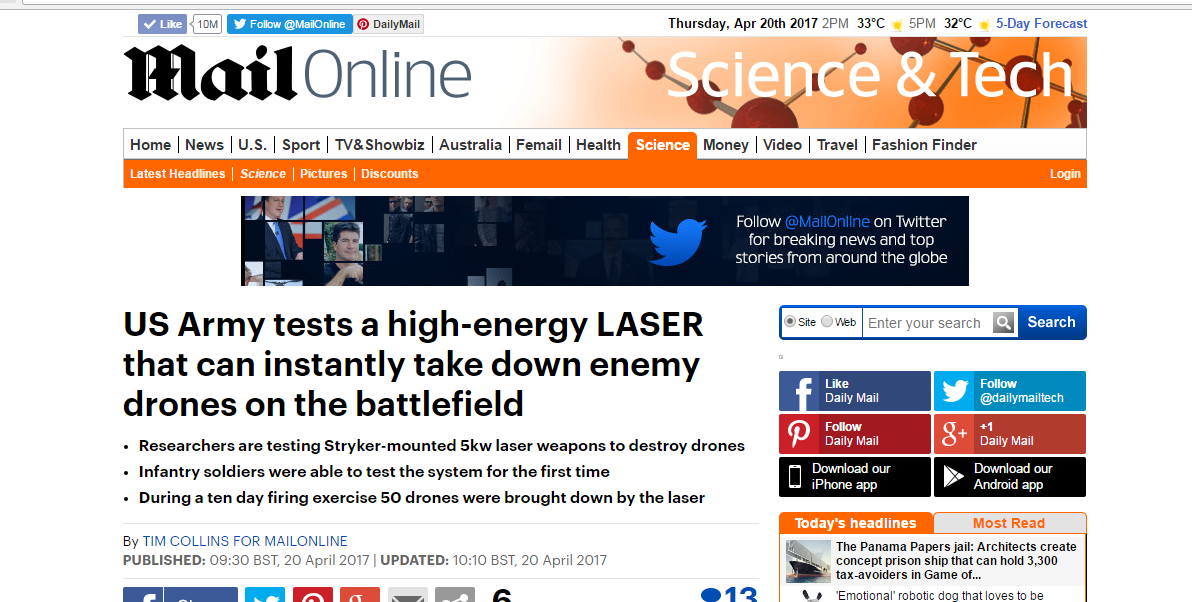Open the Discounts link in the orange bar
This screenshot has width=1192, height=602.
(x=390, y=174)
